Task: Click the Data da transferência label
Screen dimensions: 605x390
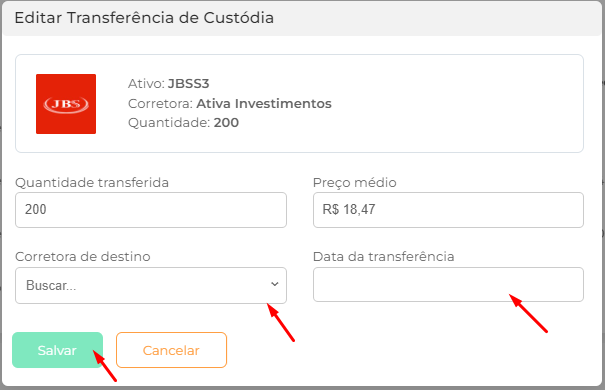Action: 384,257
